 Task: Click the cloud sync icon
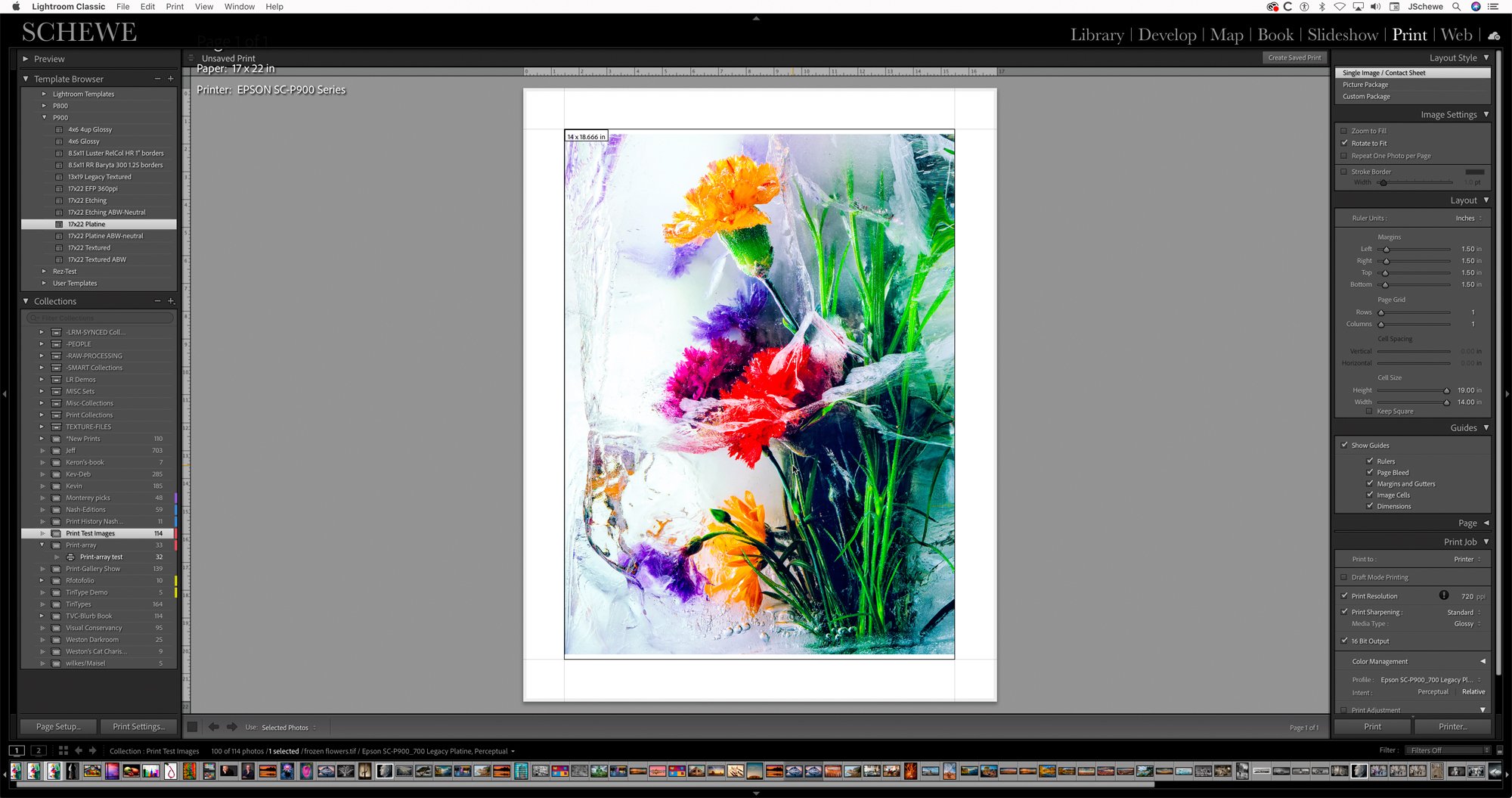[x=1494, y=36]
